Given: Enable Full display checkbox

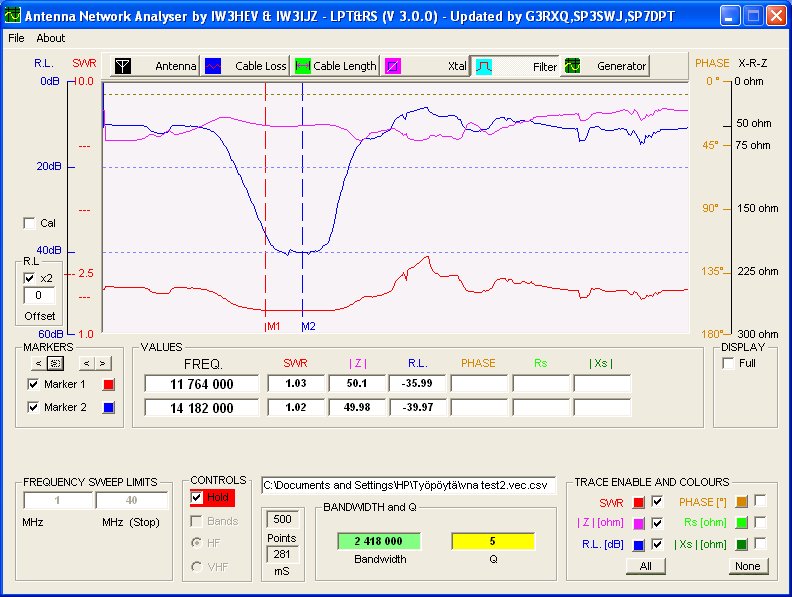Looking at the screenshot, I should 728,363.
